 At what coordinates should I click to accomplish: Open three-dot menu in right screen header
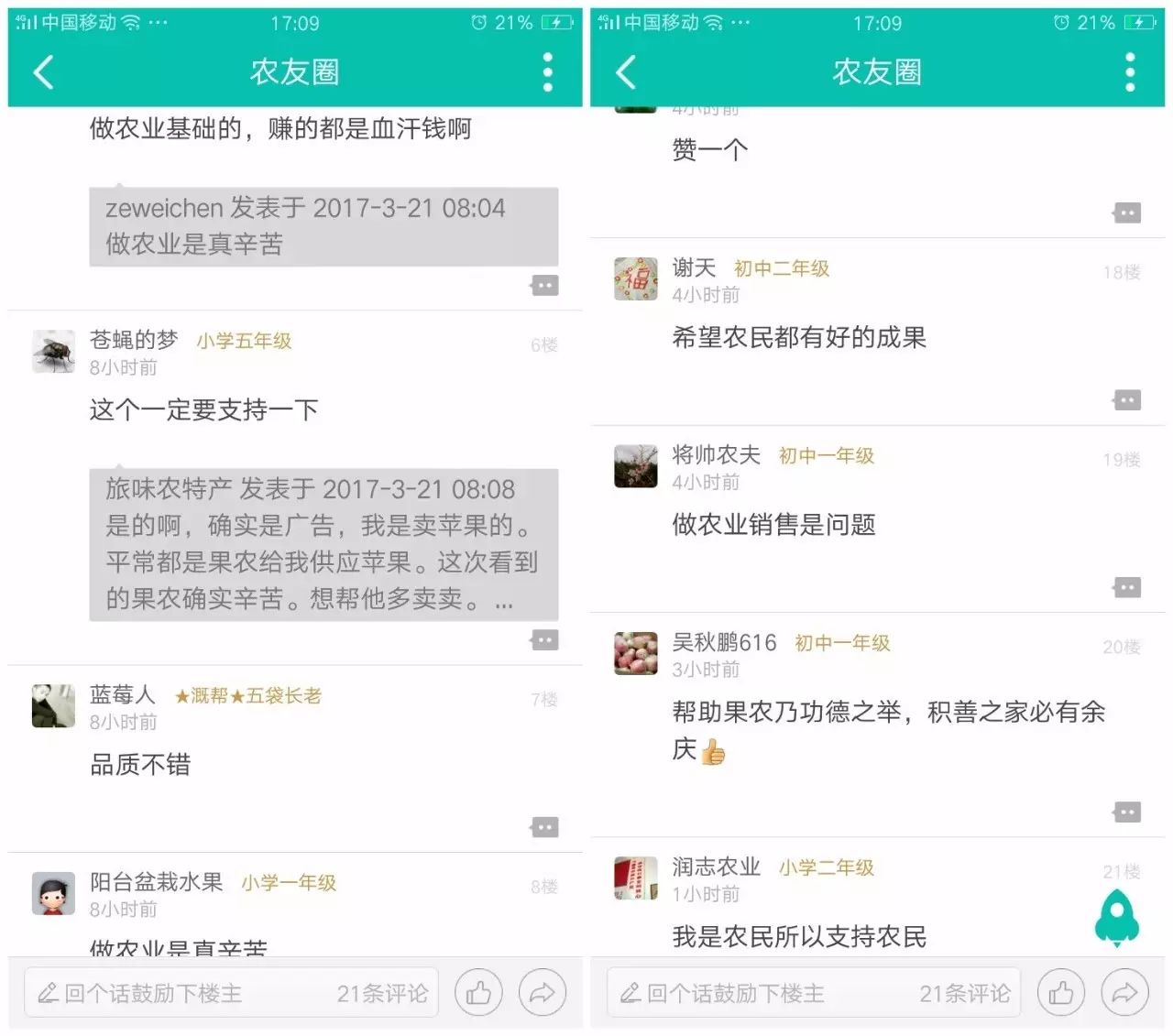(1130, 71)
